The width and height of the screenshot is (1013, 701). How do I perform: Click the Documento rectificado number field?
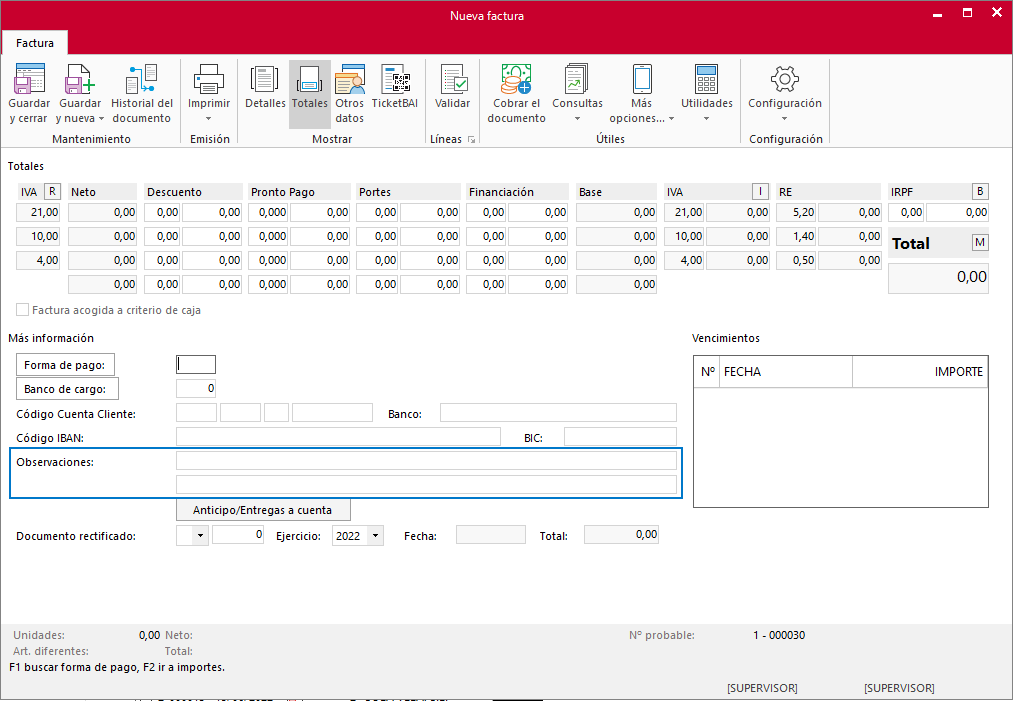(238, 535)
